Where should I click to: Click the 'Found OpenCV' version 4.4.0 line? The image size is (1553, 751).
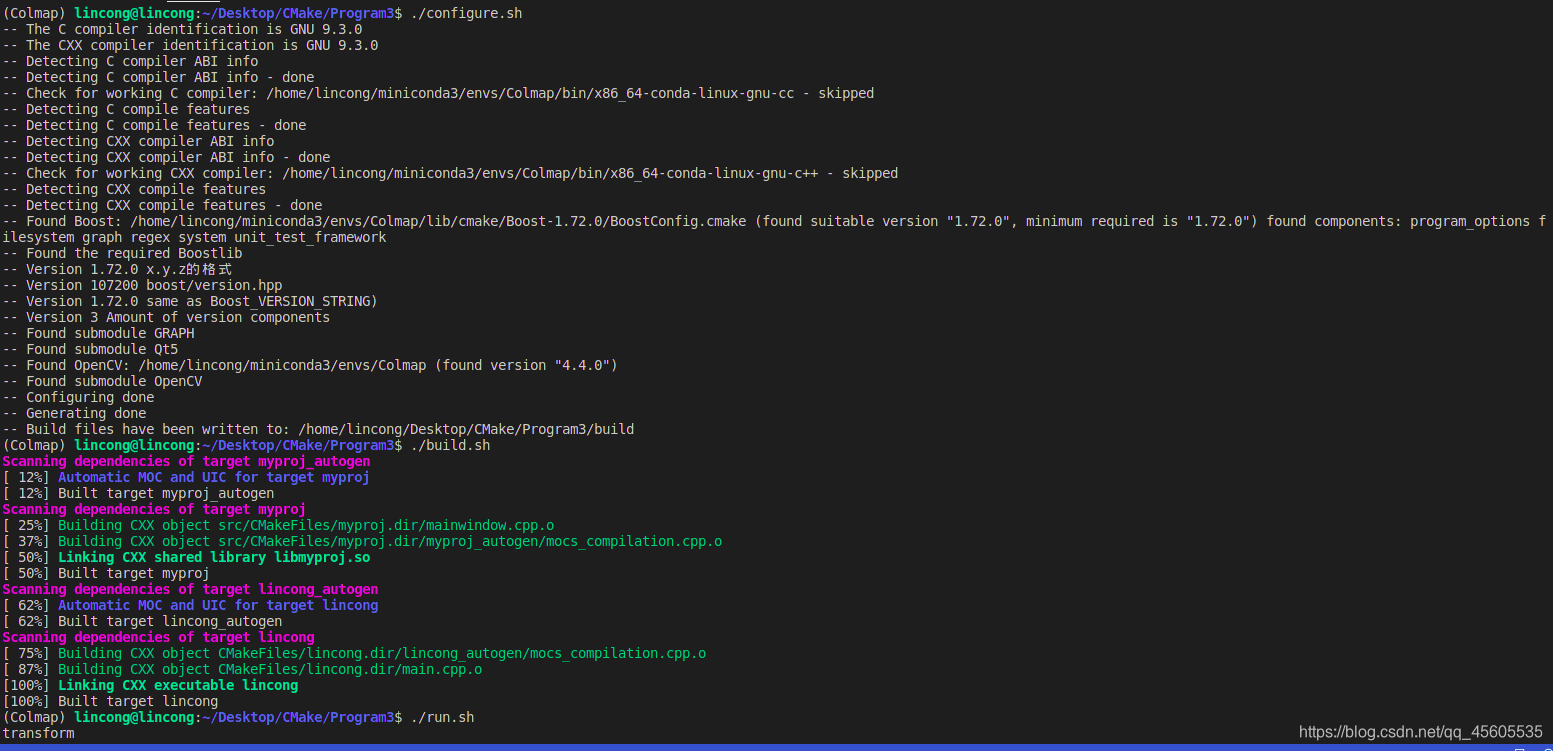click(310, 365)
